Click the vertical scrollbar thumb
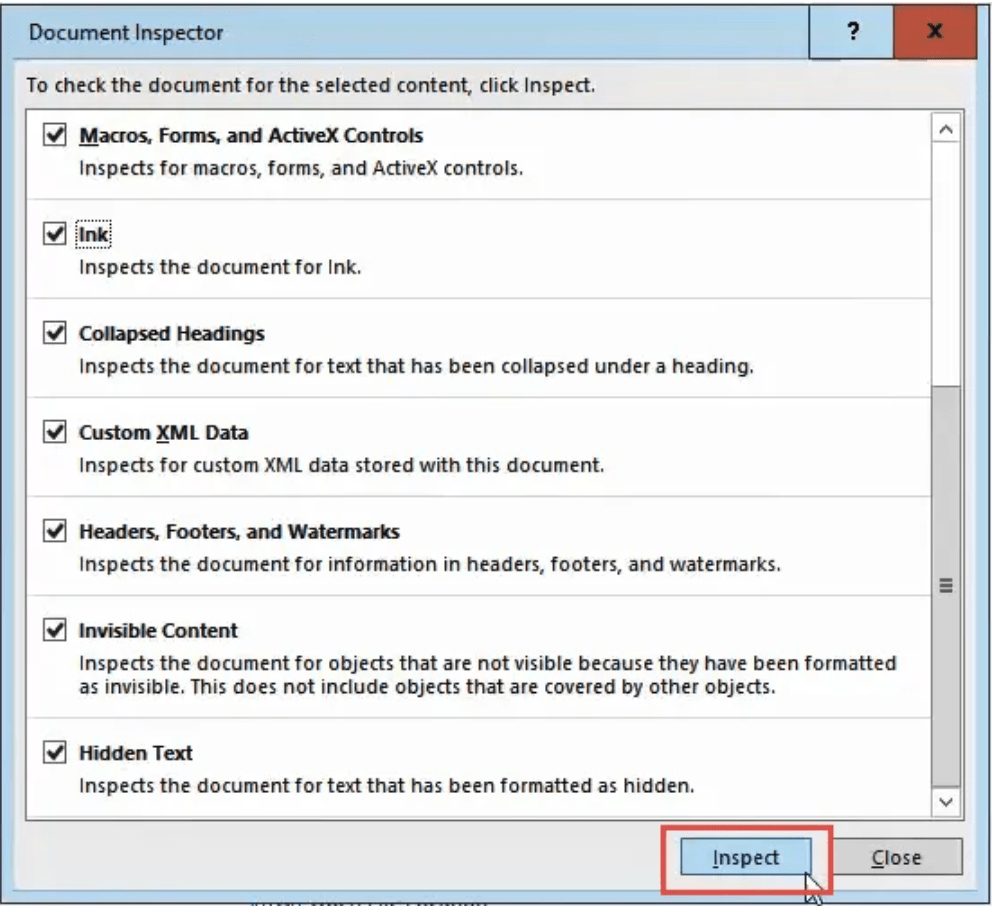Image resolution: width=992 pixels, height=912 pixels. pos(946,586)
